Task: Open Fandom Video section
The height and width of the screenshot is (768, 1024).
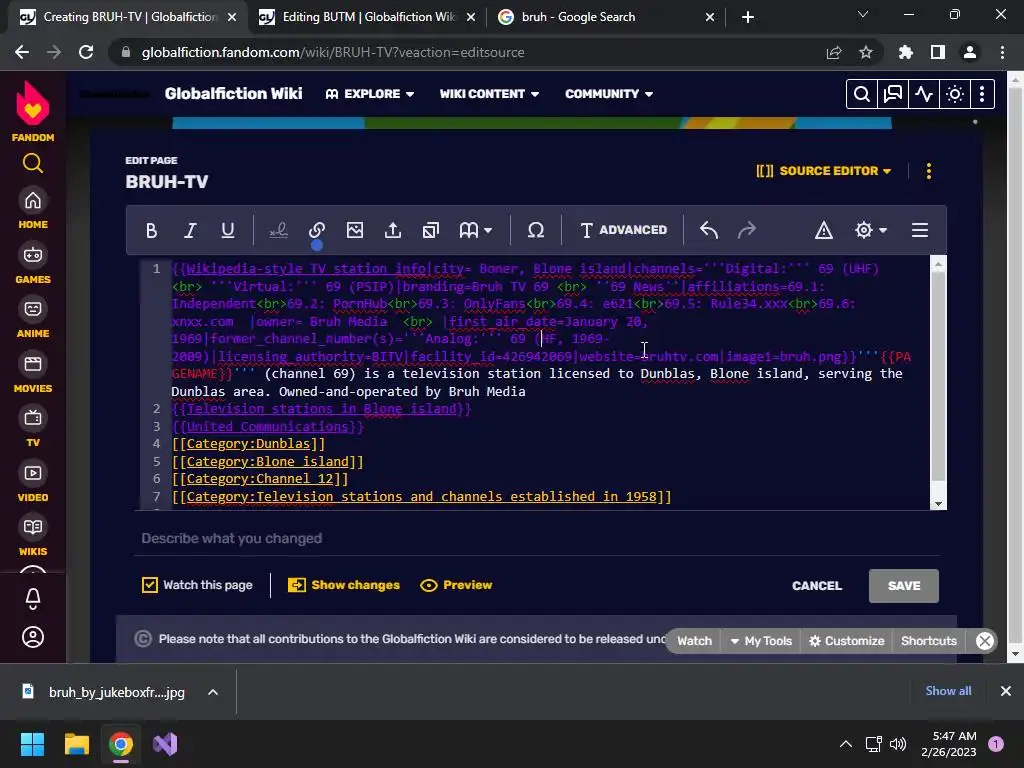Action: [x=33, y=482]
